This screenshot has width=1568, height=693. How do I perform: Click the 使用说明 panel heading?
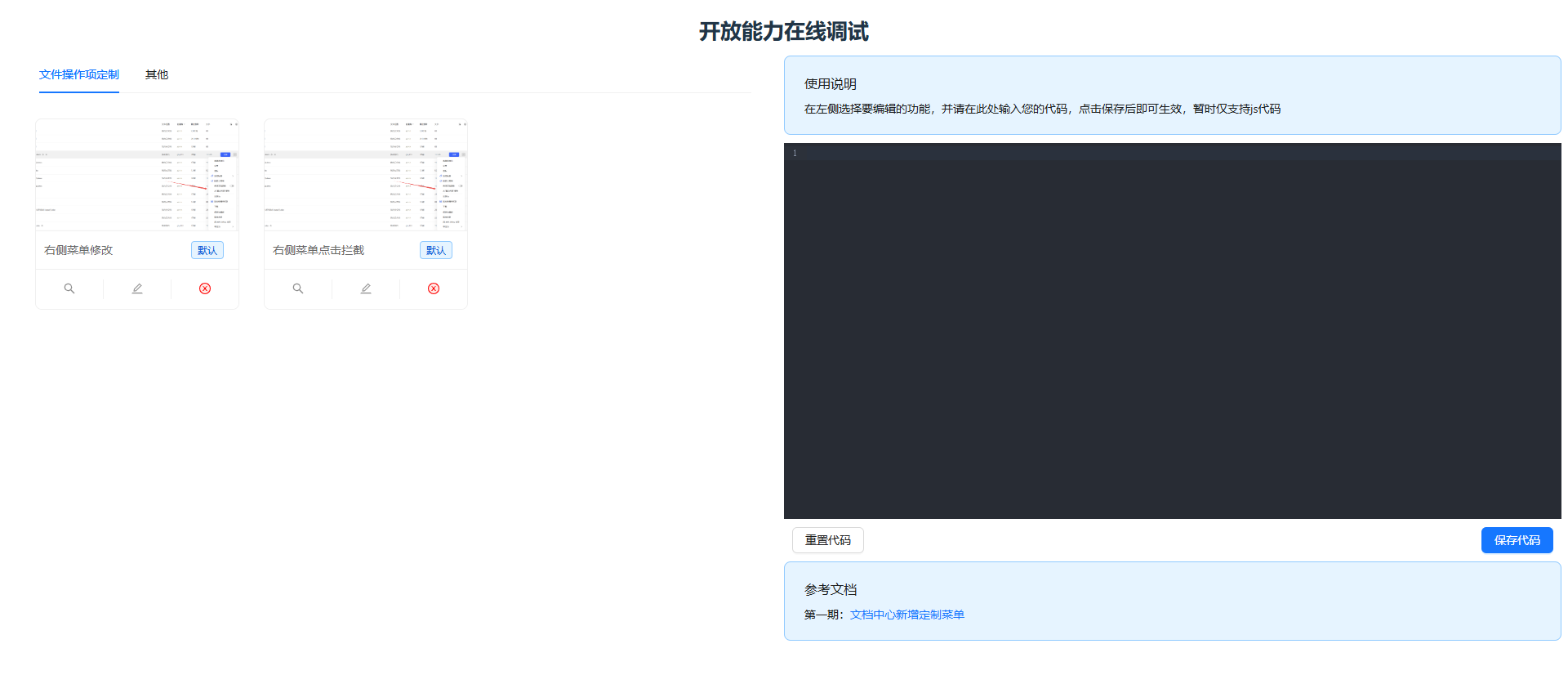click(x=831, y=84)
